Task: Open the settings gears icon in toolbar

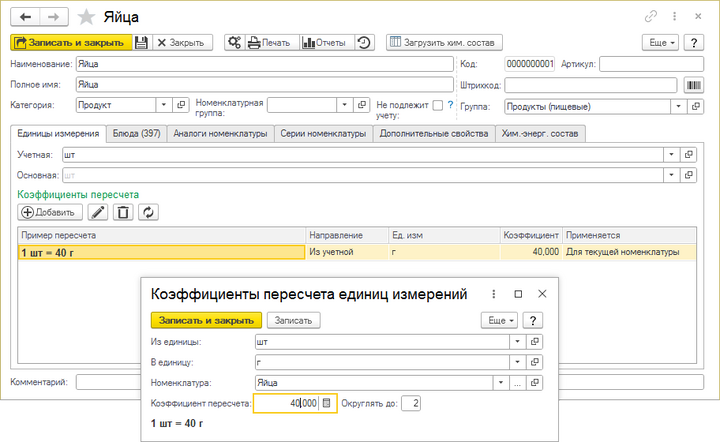Action: pos(235,43)
